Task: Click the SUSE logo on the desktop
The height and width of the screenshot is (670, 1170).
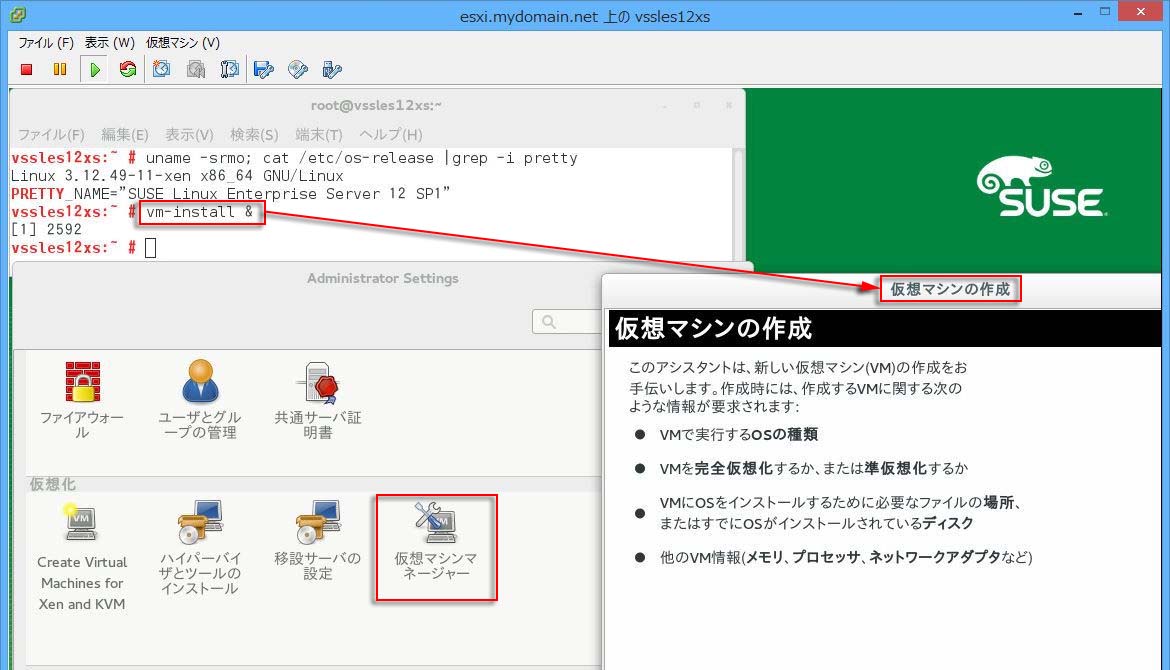Action: click(x=1042, y=187)
